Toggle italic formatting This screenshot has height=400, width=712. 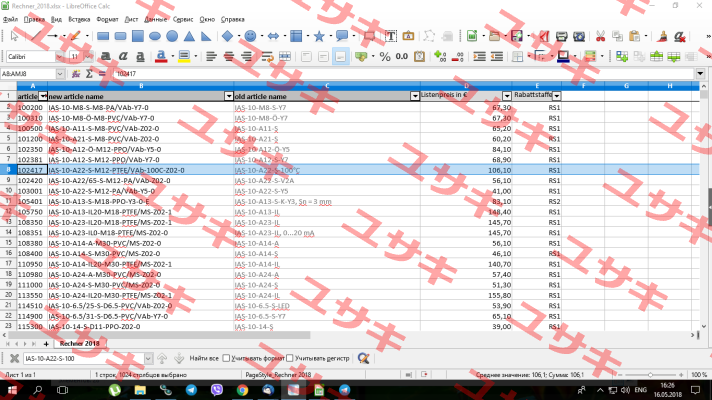point(123,56)
